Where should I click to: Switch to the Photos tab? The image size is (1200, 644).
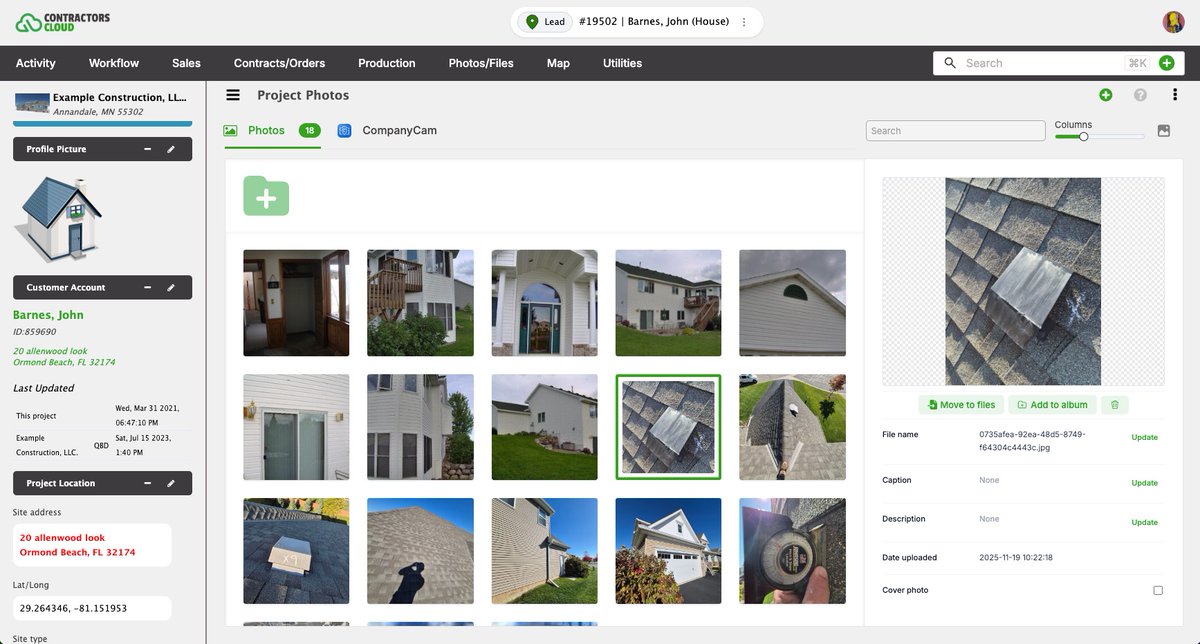click(271, 131)
